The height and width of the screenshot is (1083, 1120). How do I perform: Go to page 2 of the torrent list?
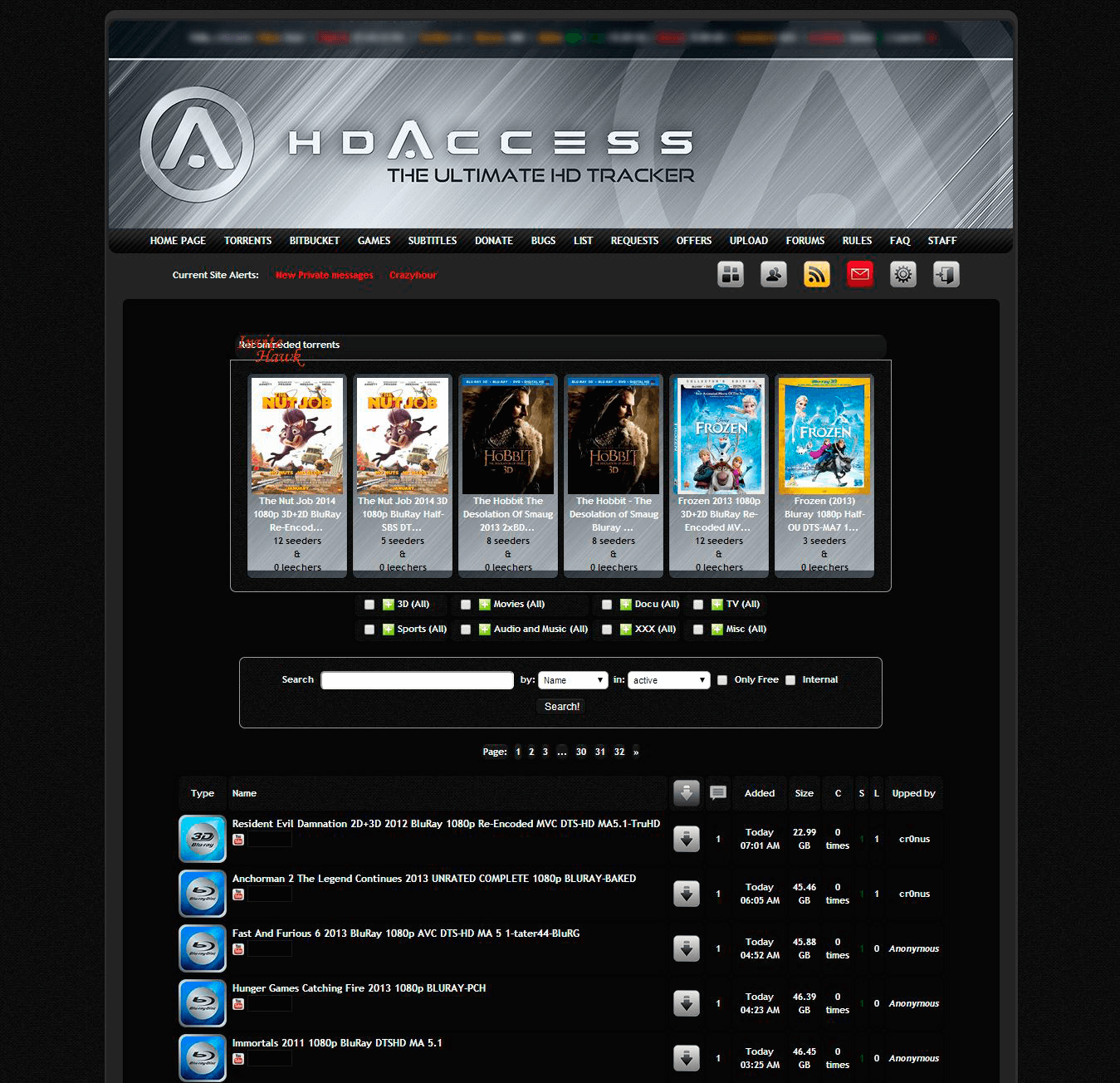click(x=531, y=752)
